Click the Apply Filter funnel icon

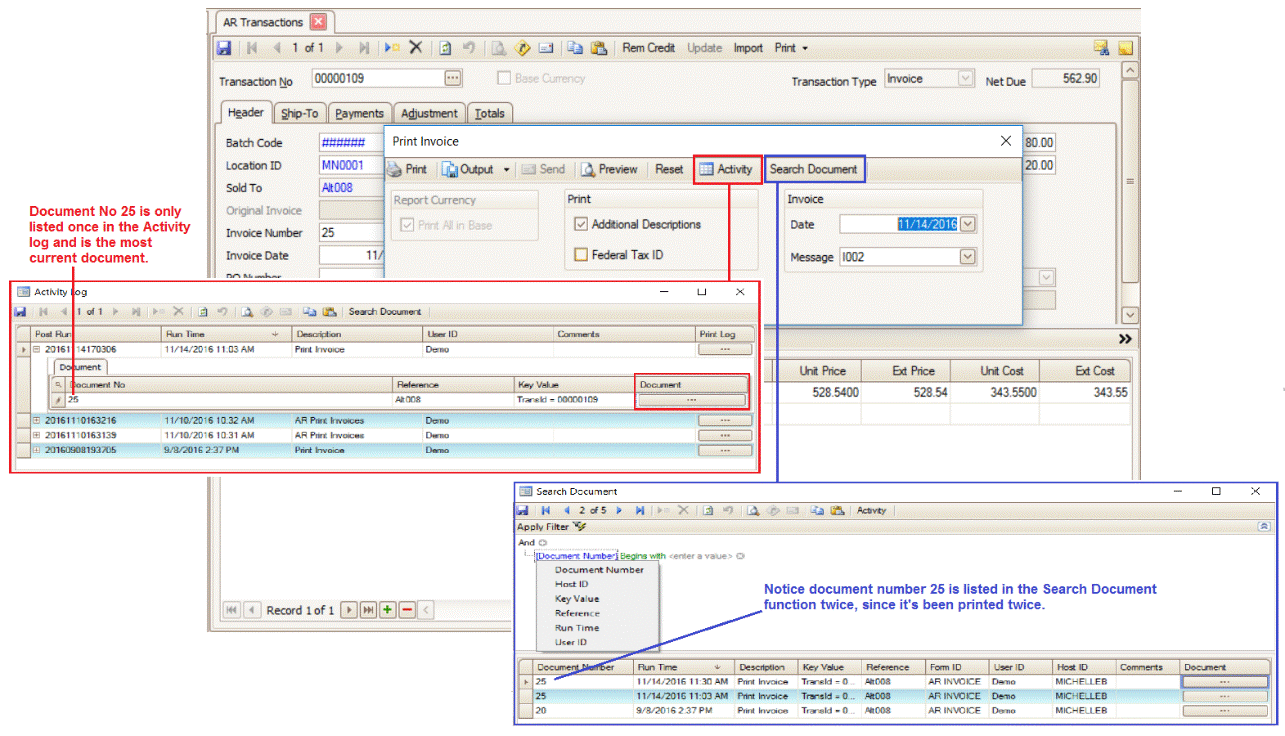point(580,526)
